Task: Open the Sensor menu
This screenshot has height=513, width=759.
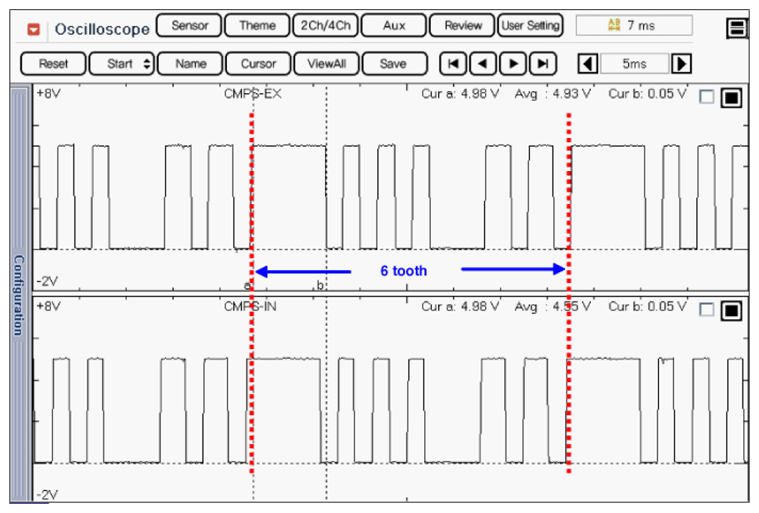Action: point(189,26)
